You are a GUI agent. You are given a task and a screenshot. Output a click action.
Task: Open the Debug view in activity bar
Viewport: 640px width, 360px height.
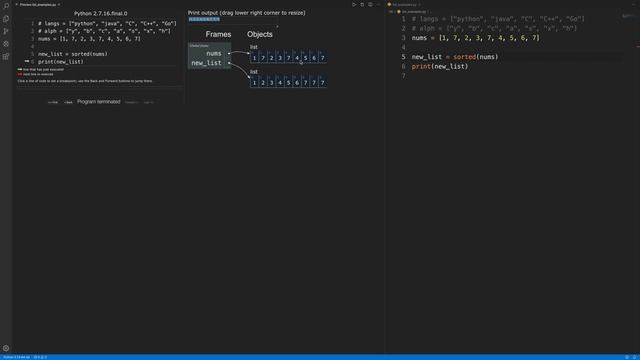click(6, 44)
